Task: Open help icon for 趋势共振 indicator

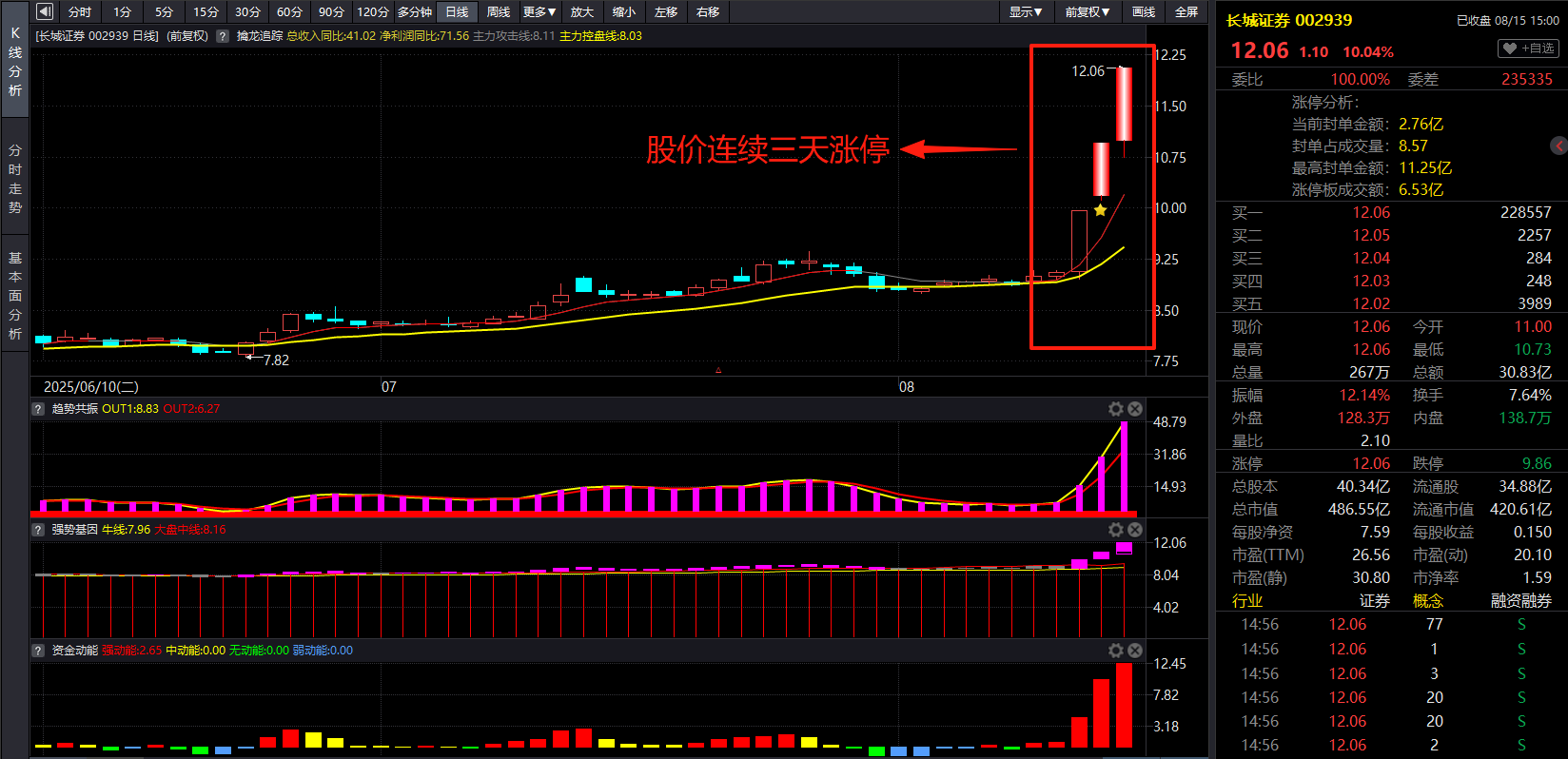Action: 38,409
